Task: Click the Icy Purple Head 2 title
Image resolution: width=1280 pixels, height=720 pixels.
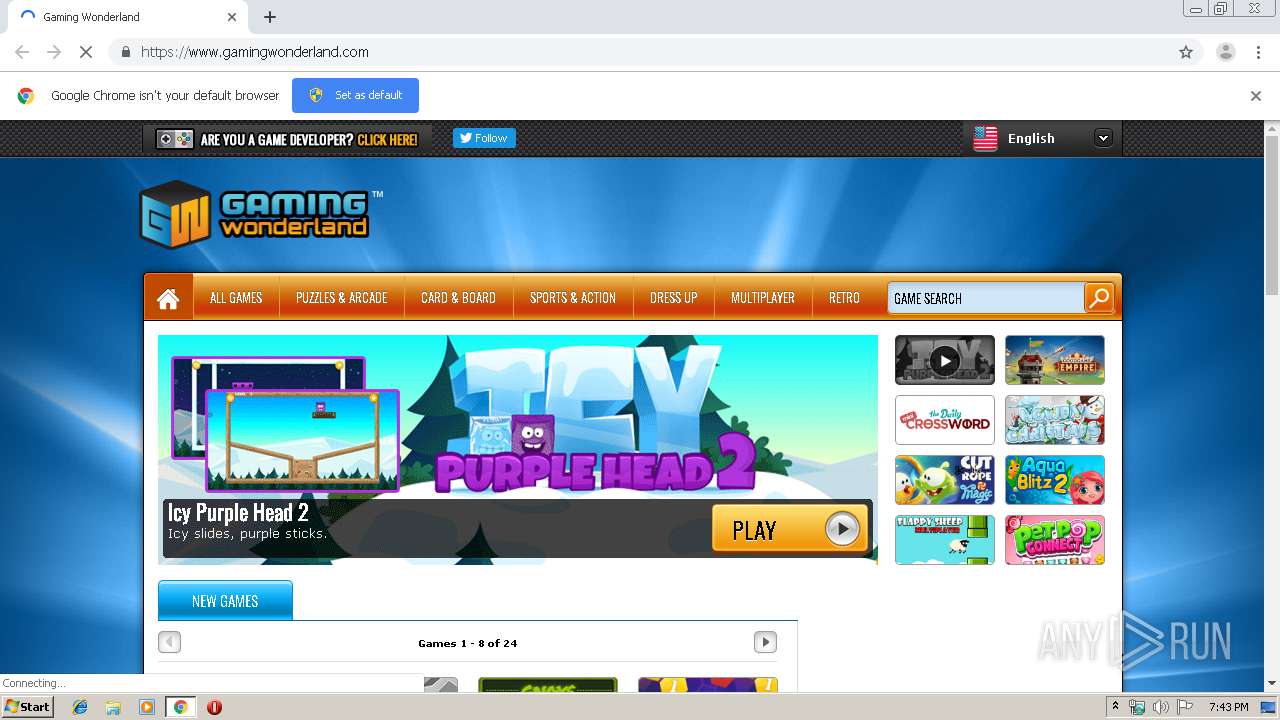Action: (238, 513)
